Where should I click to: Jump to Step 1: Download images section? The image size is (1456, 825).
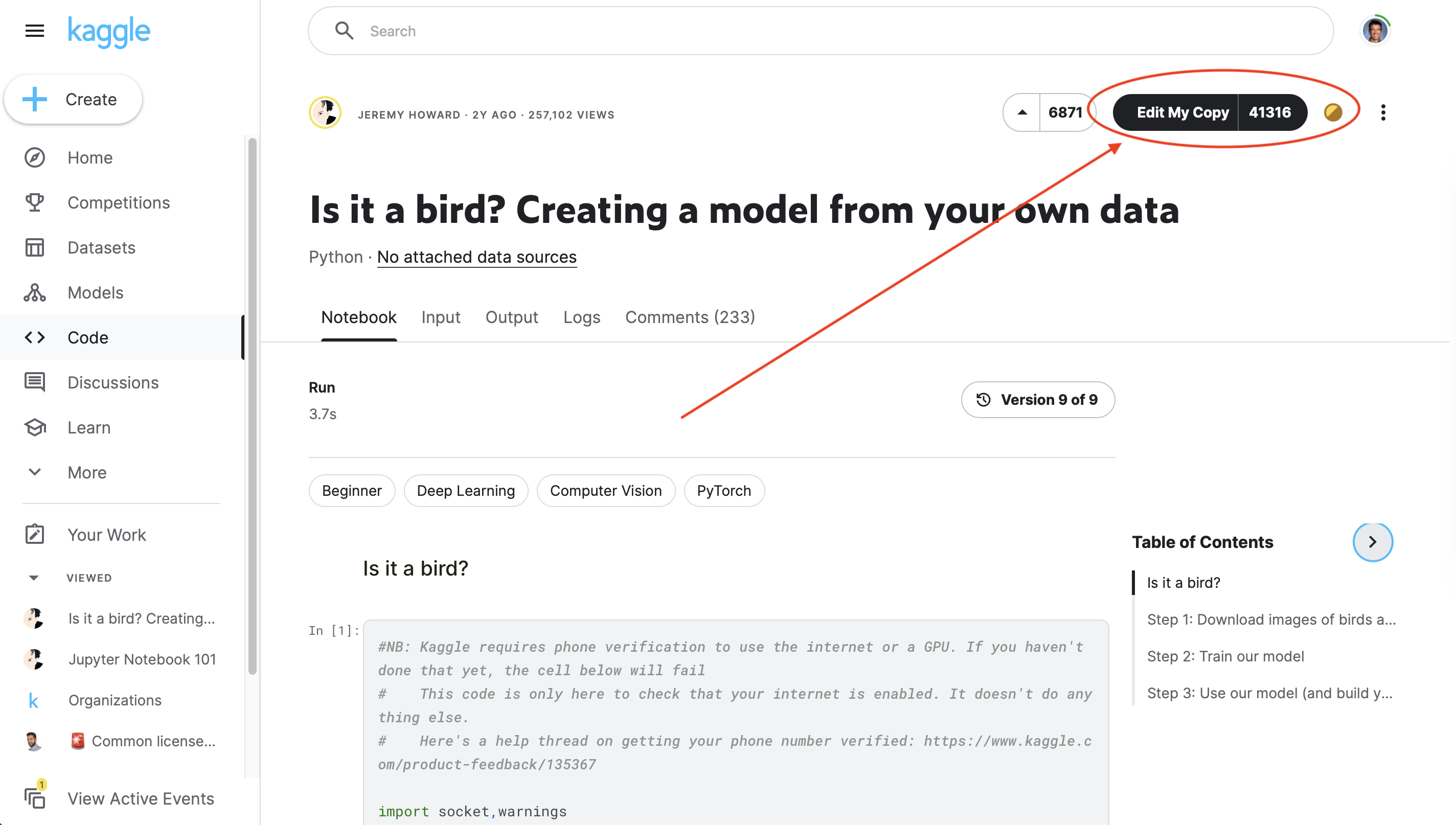(1271, 620)
